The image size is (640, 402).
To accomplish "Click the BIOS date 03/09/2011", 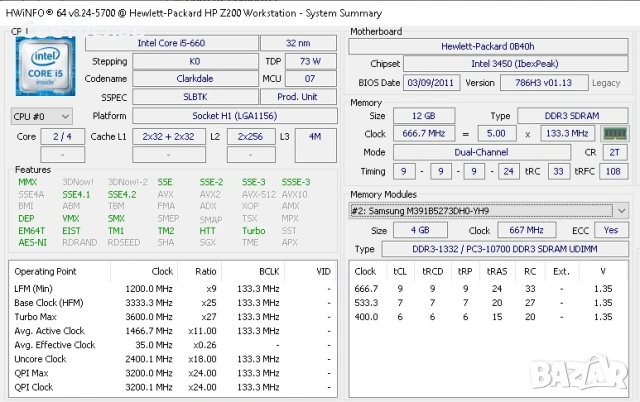I will click(431, 83).
